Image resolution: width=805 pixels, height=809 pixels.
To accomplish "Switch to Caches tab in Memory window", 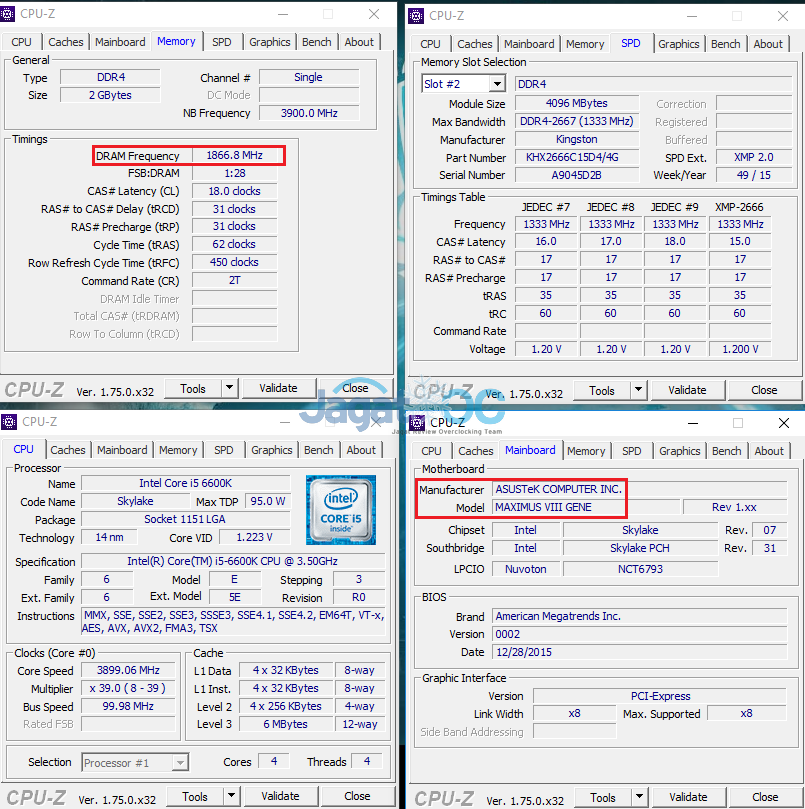I will pyautogui.click(x=66, y=42).
